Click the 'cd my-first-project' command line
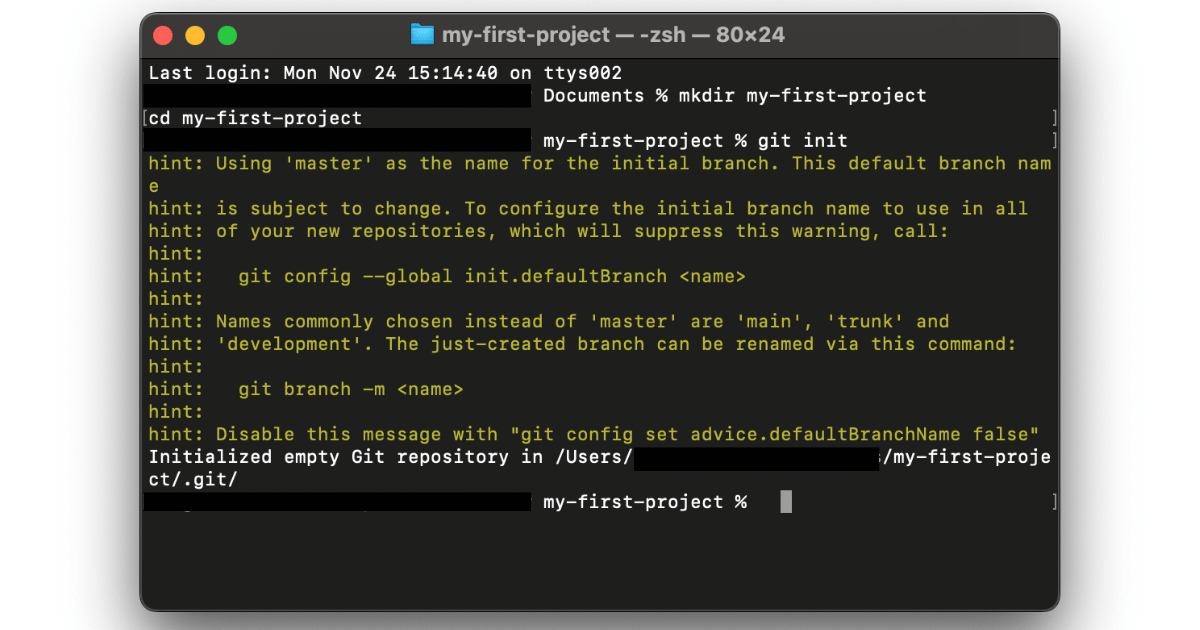Image resolution: width=1200 pixels, height=630 pixels. click(x=256, y=118)
